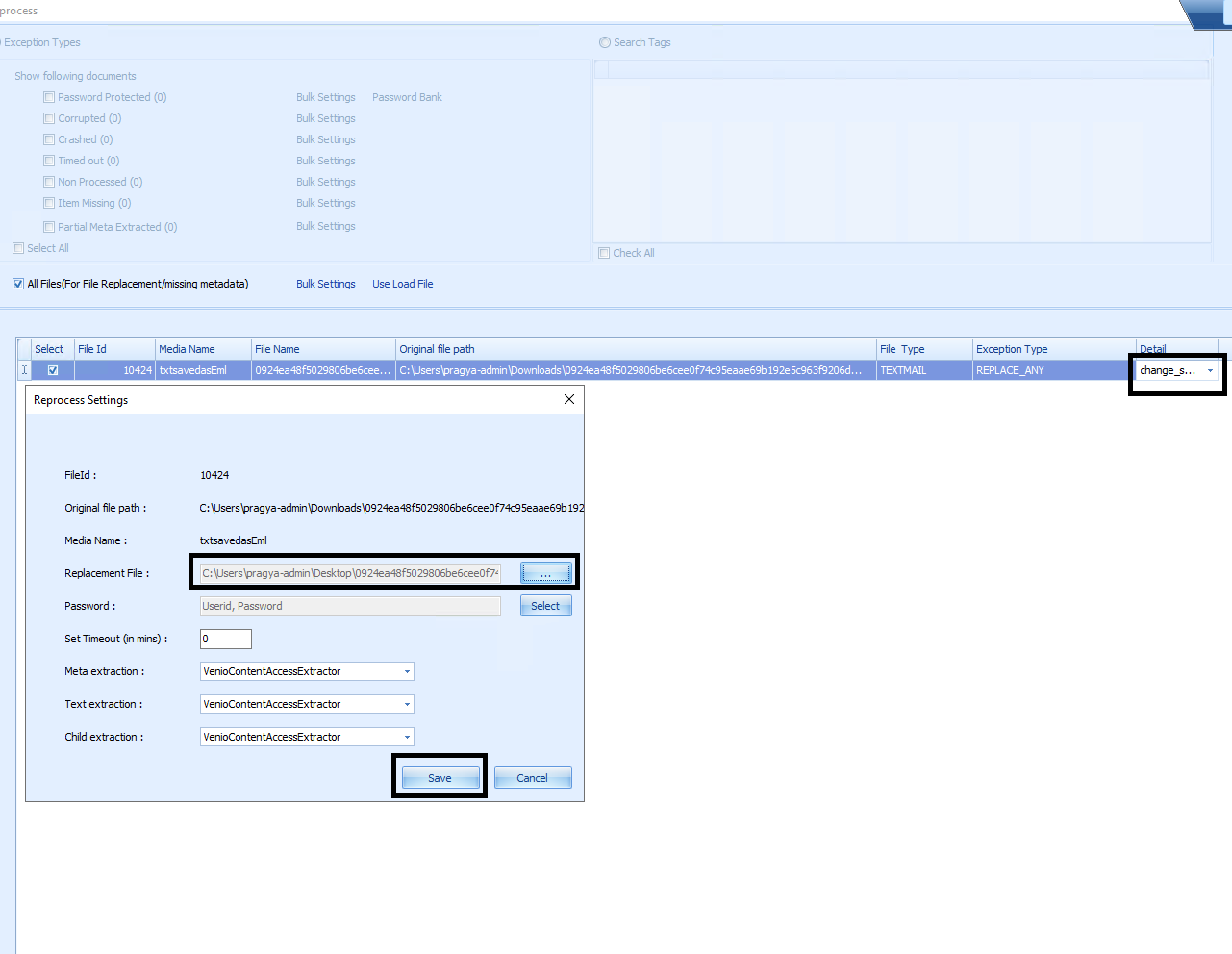The height and width of the screenshot is (954, 1232).
Task: Check the Partial Meta Extracted (0) checkbox
Action: tap(49, 227)
